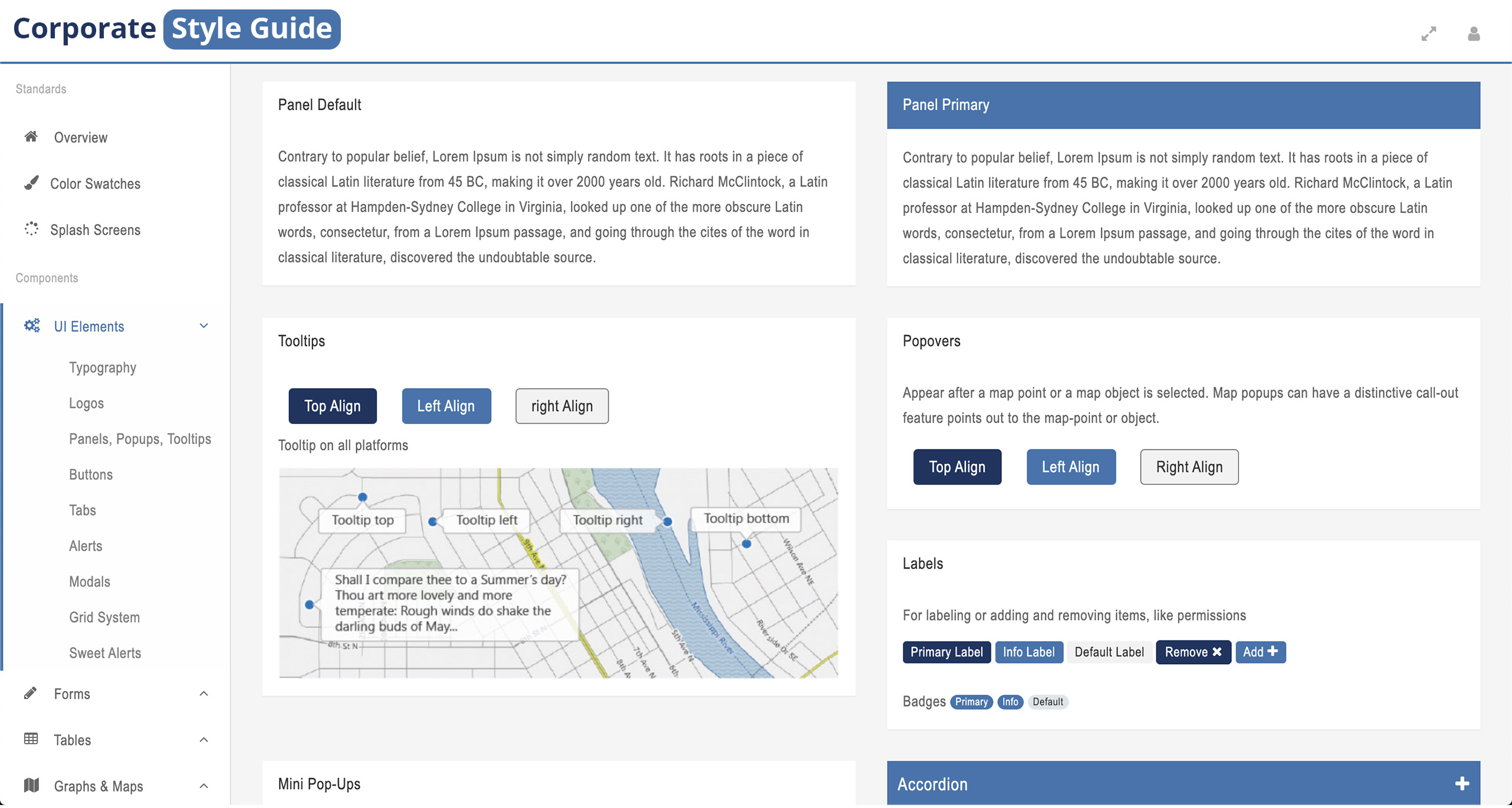Viewport: 1512px width, 808px height.
Task: Select Sweet Alerts in the sidebar
Action: pos(105,653)
